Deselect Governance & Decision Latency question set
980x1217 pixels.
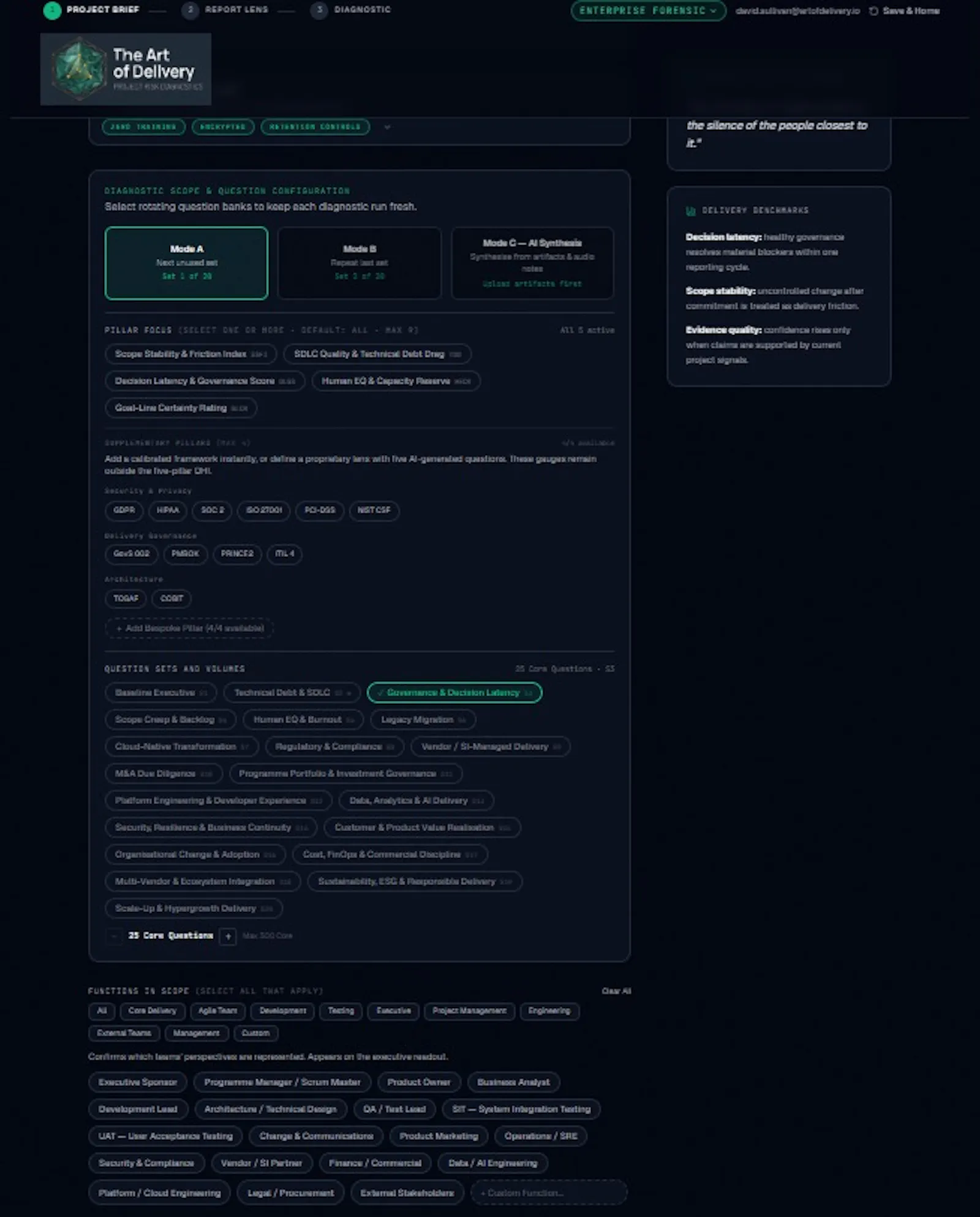pyautogui.click(x=454, y=693)
